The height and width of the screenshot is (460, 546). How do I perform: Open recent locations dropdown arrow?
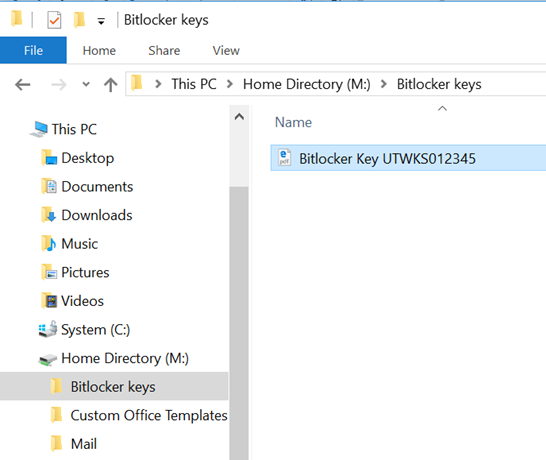(86, 84)
